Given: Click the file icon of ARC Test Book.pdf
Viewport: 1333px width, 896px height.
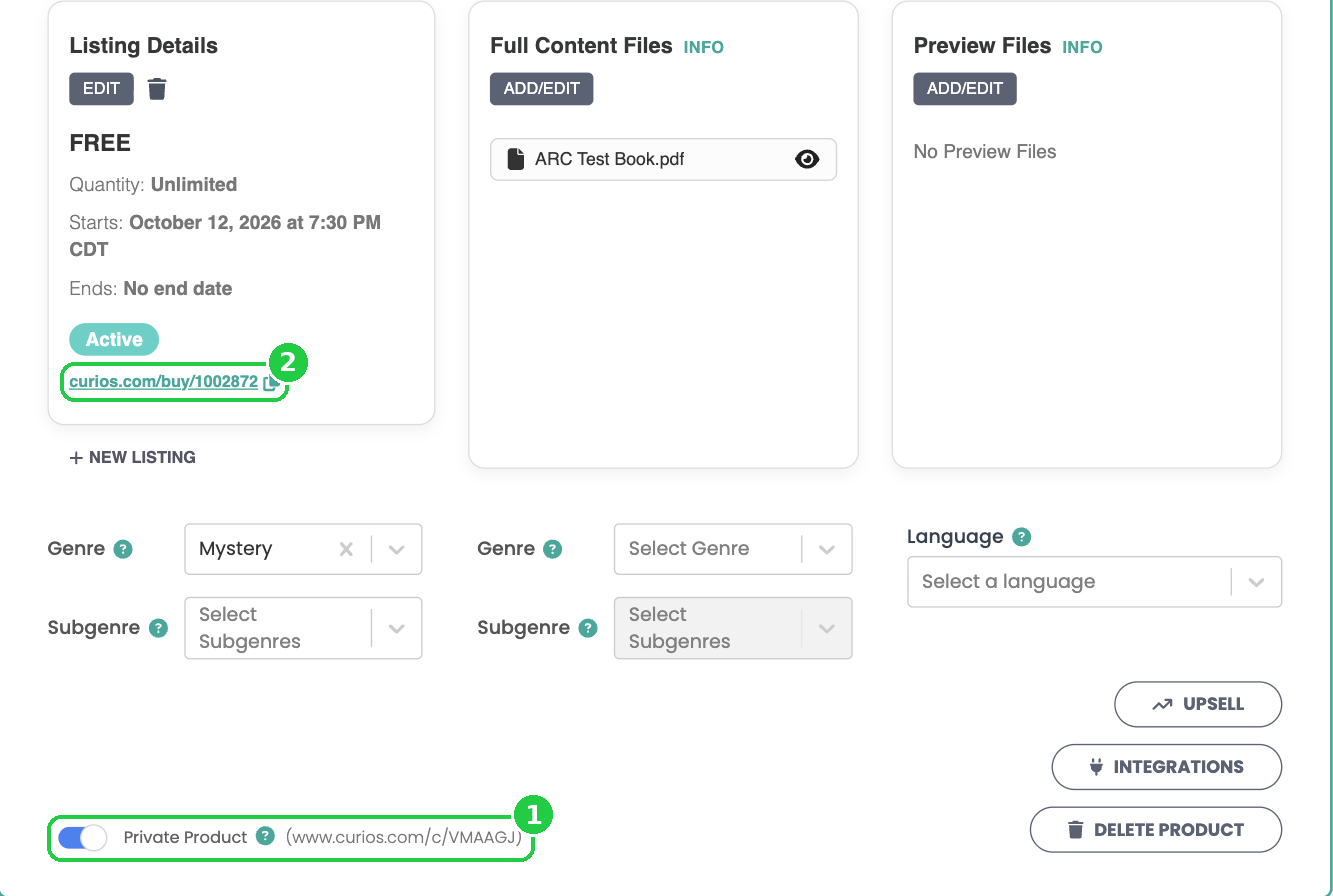Looking at the screenshot, I should [x=516, y=159].
